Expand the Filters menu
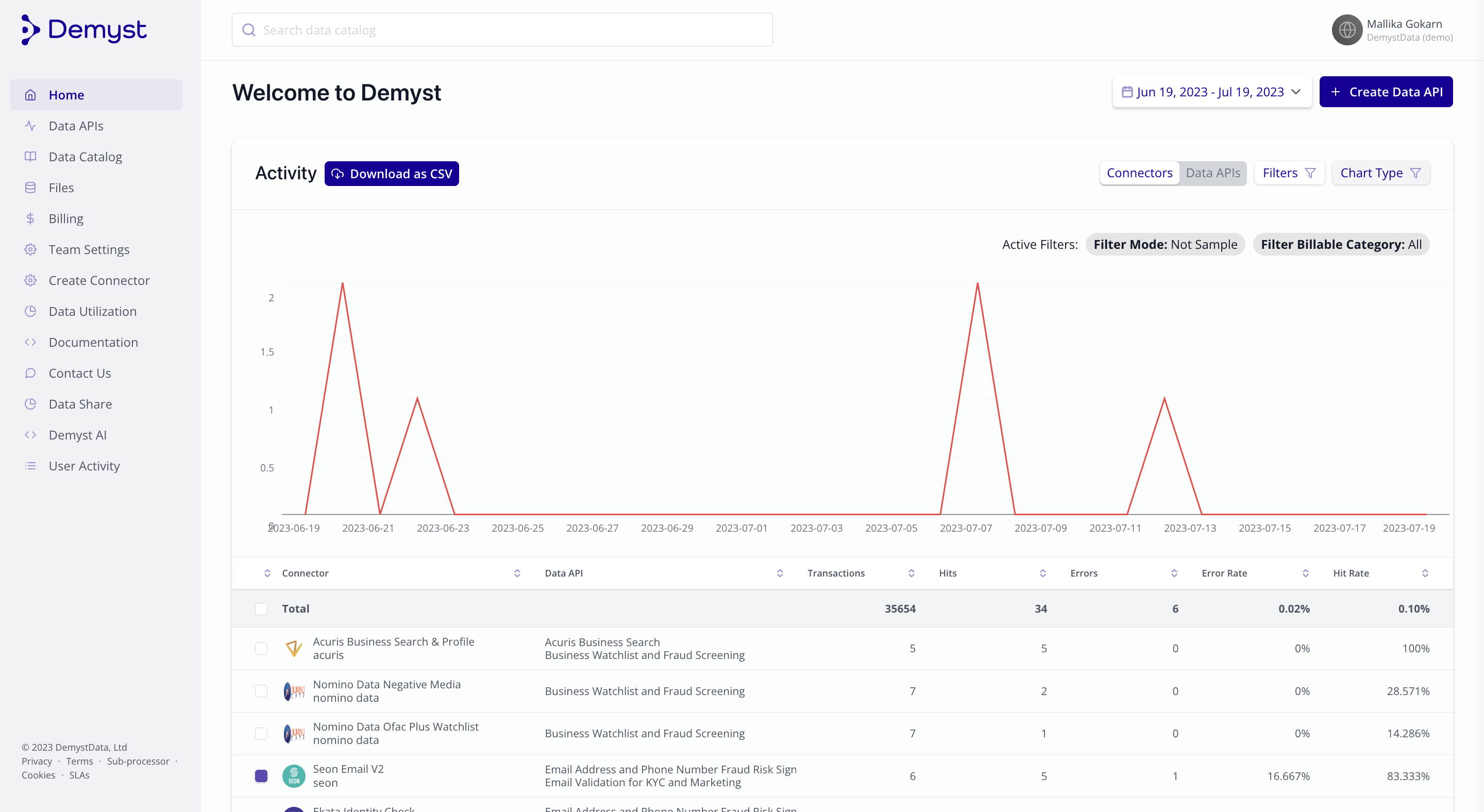 click(1289, 173)
